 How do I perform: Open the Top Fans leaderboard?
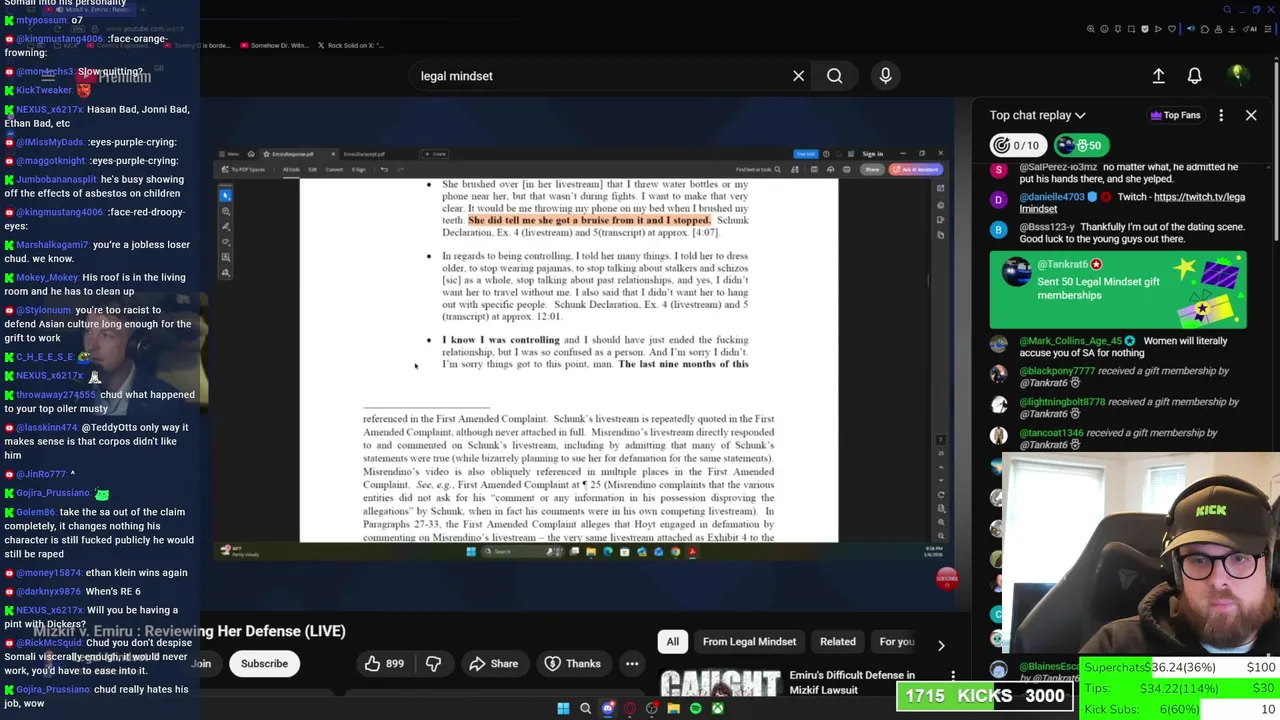coord(1175,115)
